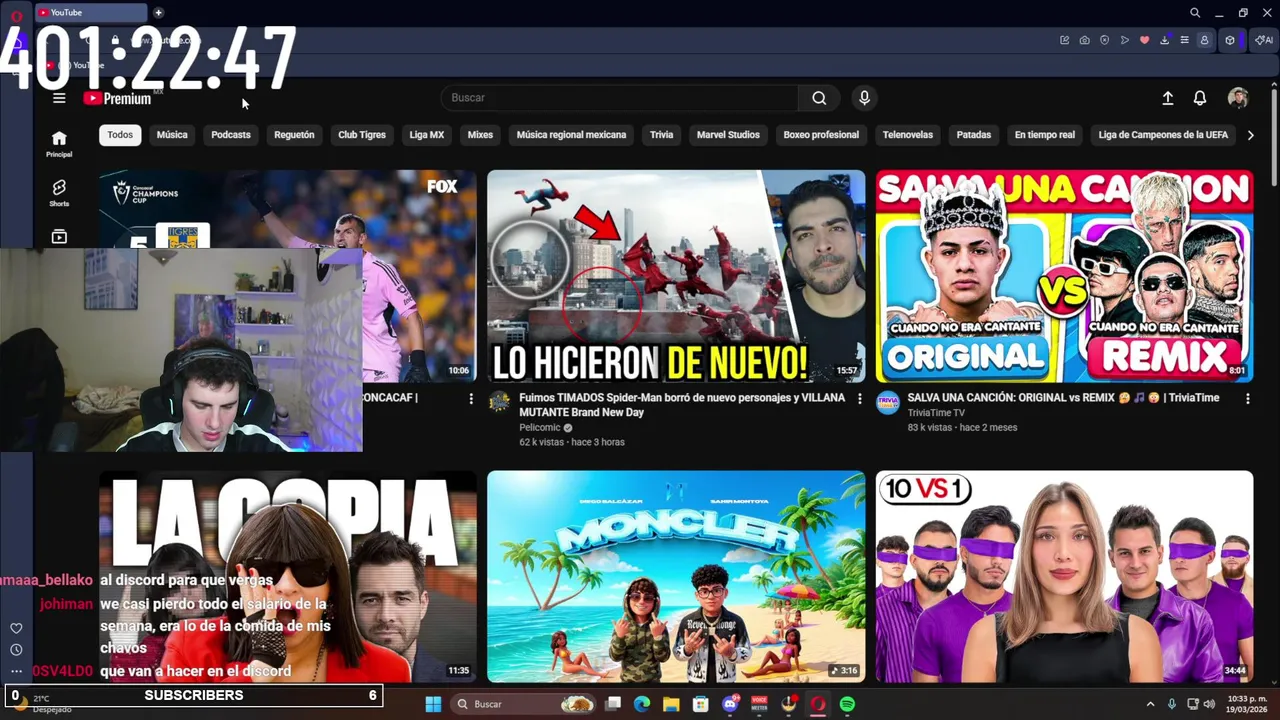Select the Podcasts filter chip
The width and height of the screenshot is (1280, 720).
(x=231, y=135)
